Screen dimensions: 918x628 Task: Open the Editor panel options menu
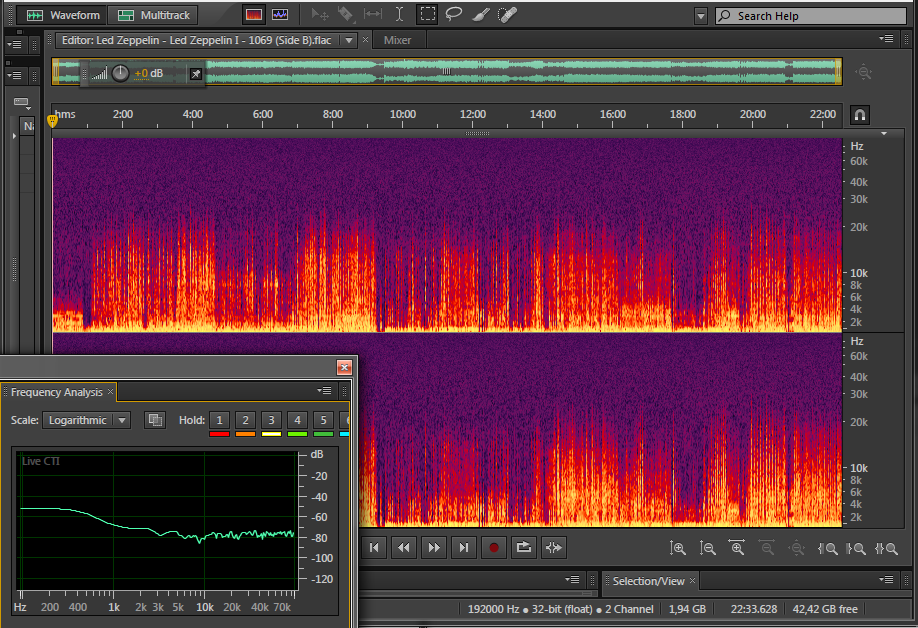click(886, 39)
